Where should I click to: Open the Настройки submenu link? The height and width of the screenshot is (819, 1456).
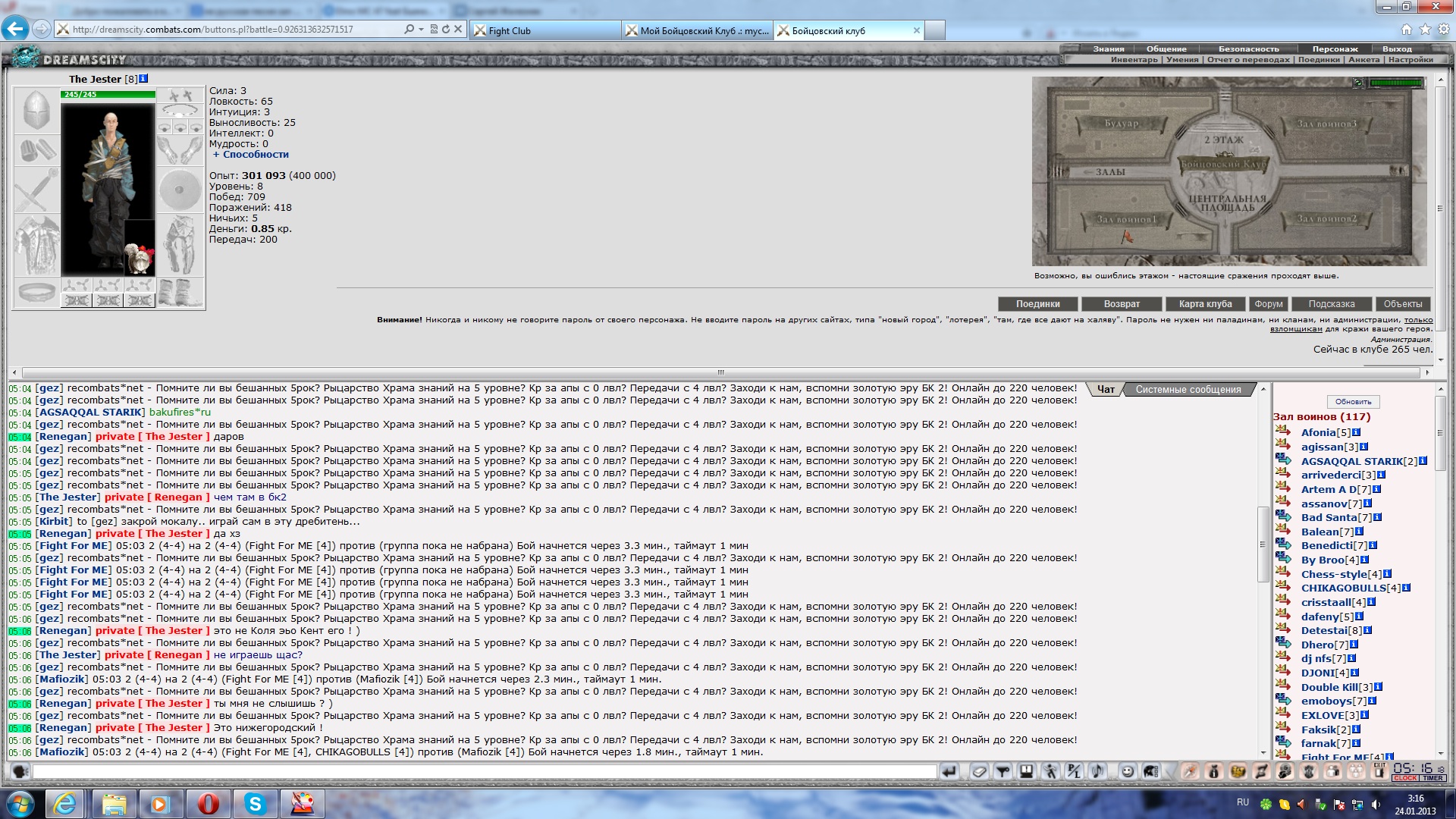pyautogui.click(x=1410, y=59)
